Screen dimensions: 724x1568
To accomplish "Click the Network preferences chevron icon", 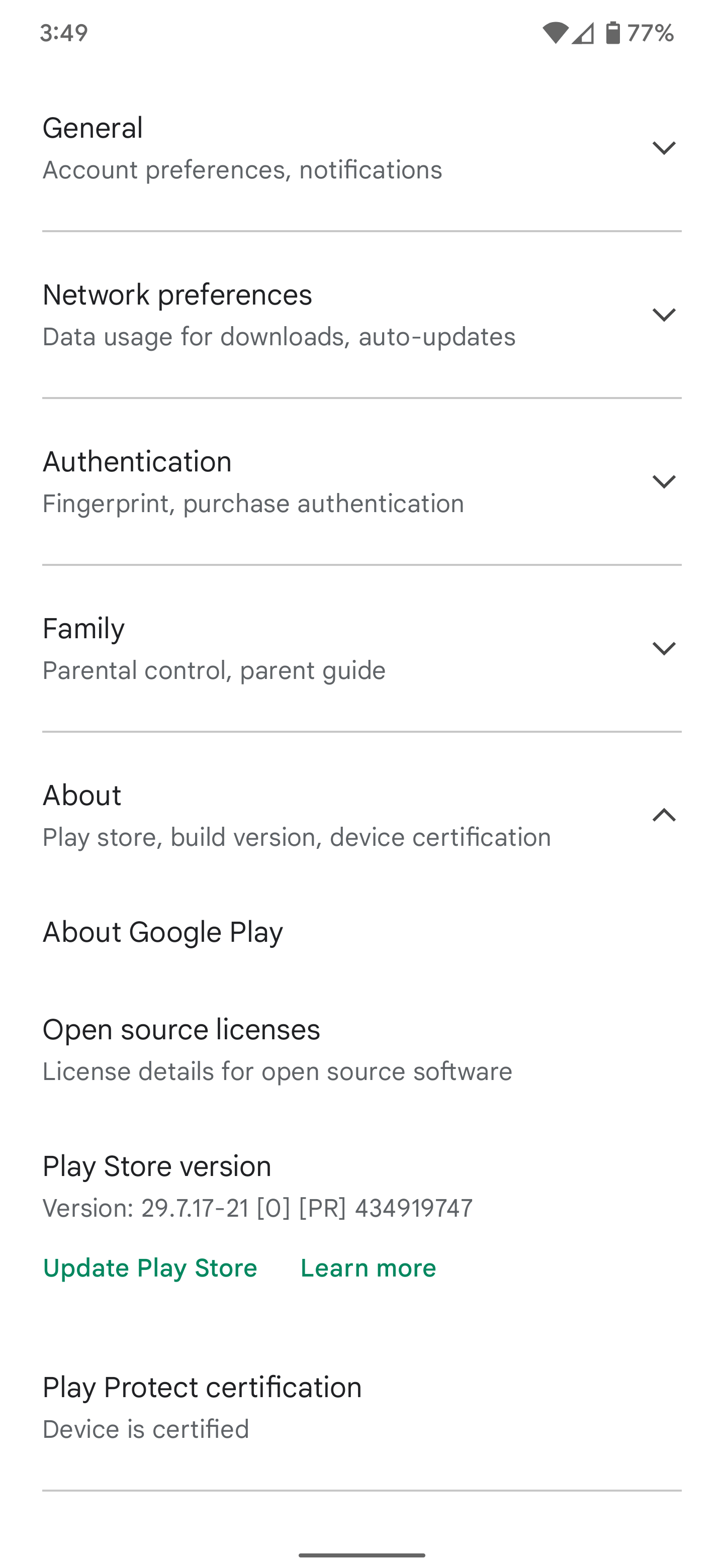I will 664,314.
